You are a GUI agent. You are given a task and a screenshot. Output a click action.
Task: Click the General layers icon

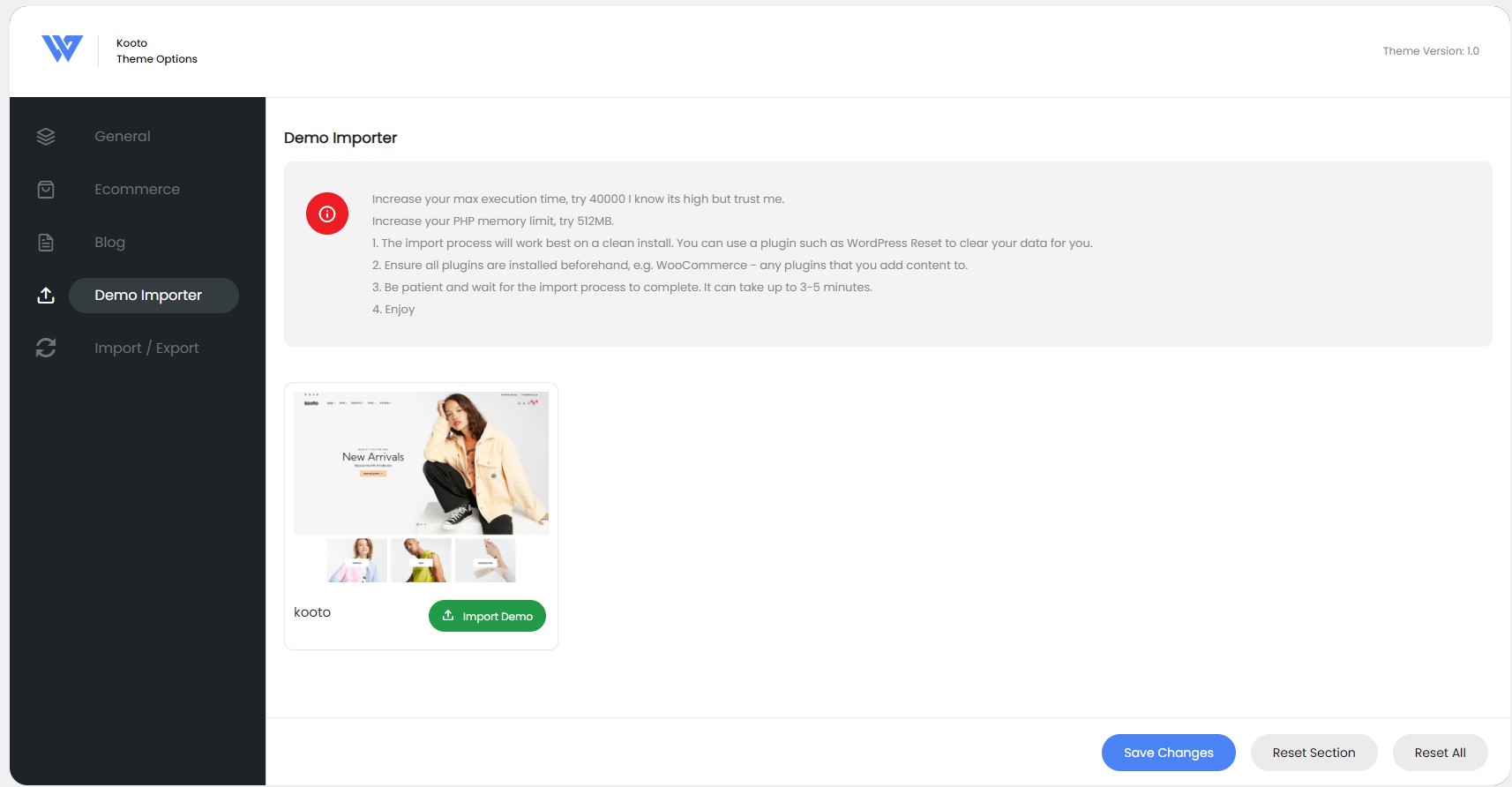pyautogui.click(x=46, y=137)
